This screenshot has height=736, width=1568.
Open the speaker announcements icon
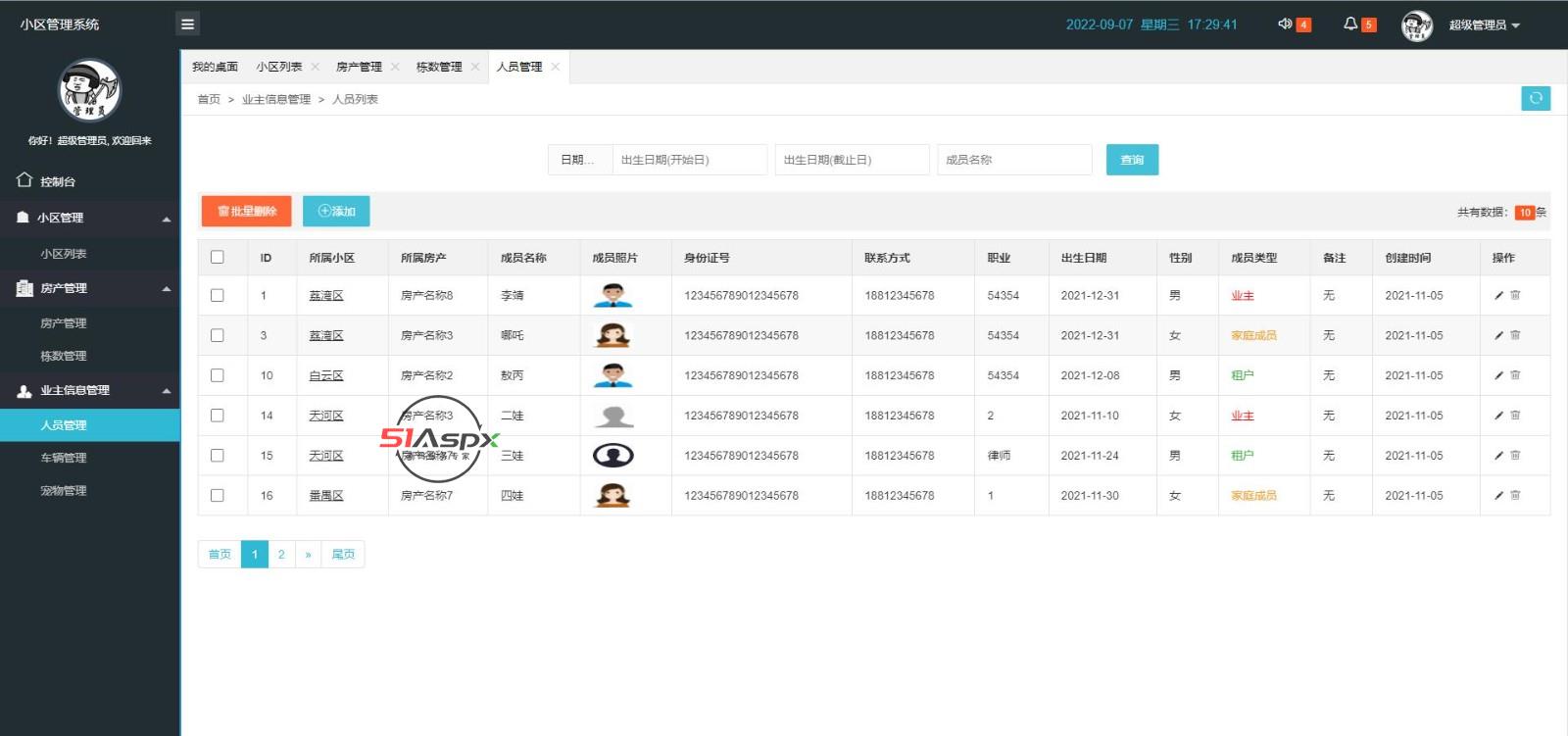click(x=1285, y=24)
